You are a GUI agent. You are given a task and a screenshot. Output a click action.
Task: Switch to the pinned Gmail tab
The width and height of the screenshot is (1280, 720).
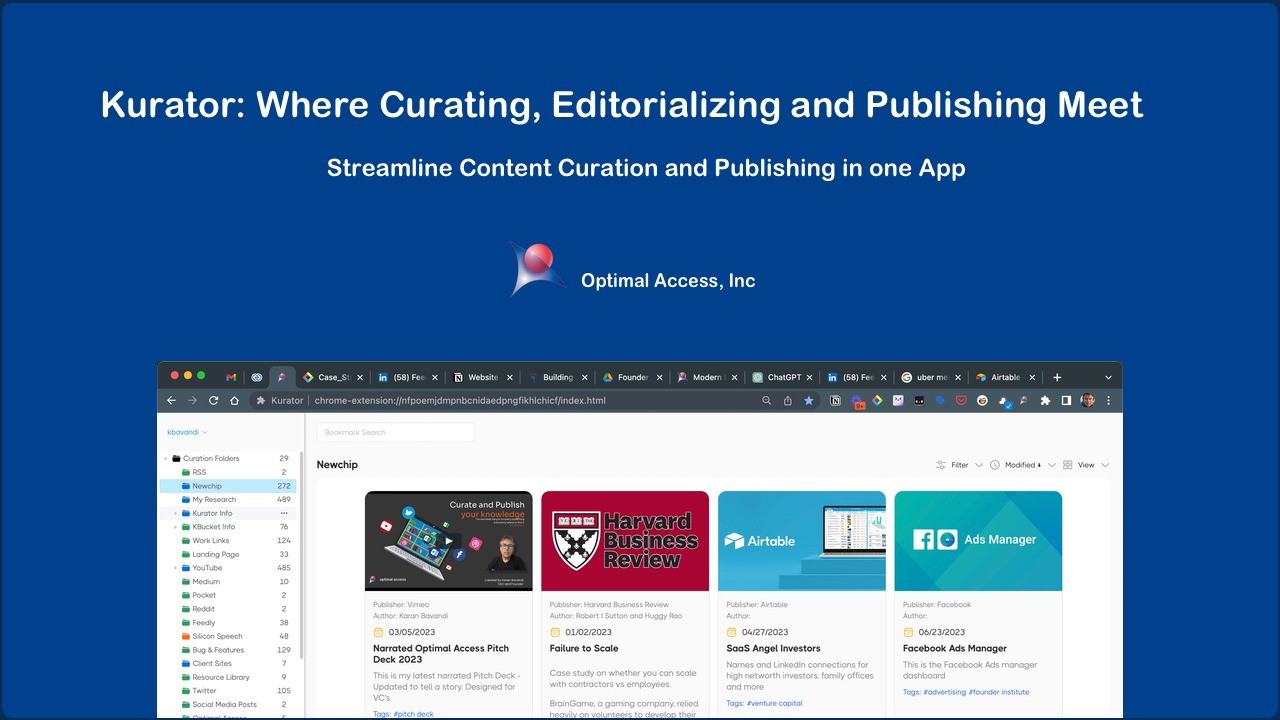coord(231,377)
